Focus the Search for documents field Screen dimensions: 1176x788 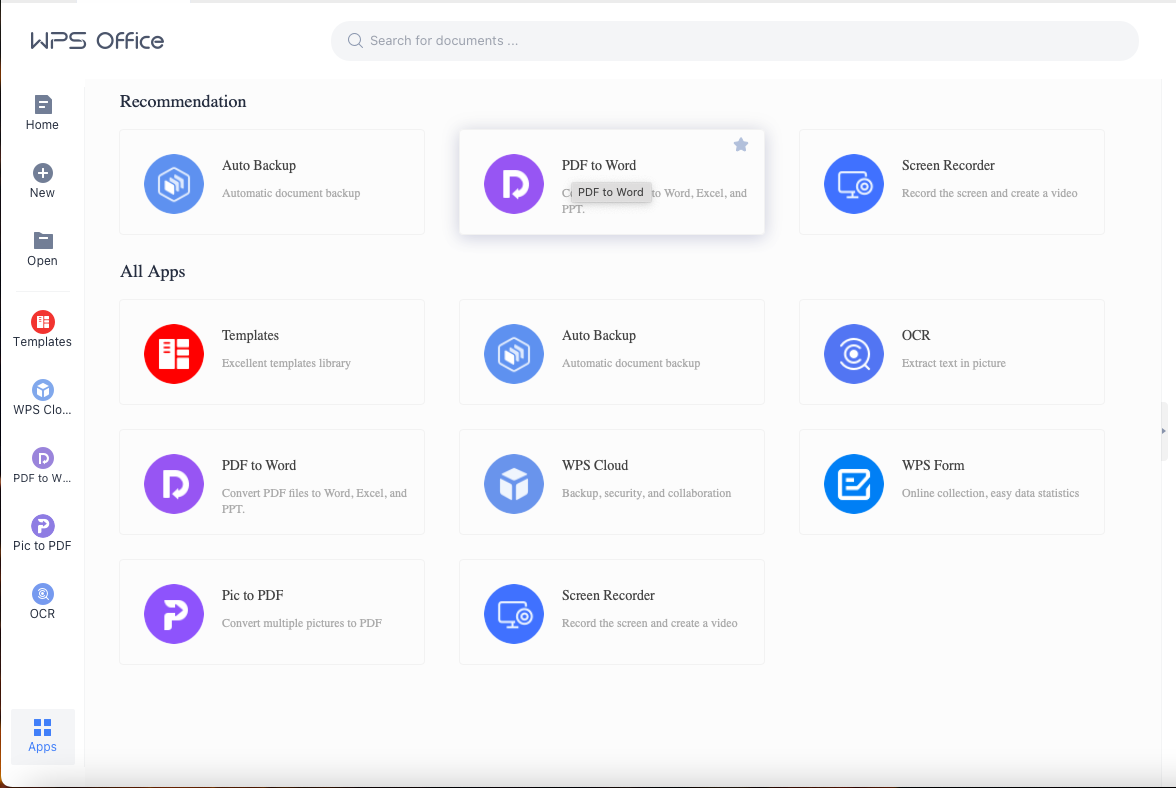pos(735,40)
